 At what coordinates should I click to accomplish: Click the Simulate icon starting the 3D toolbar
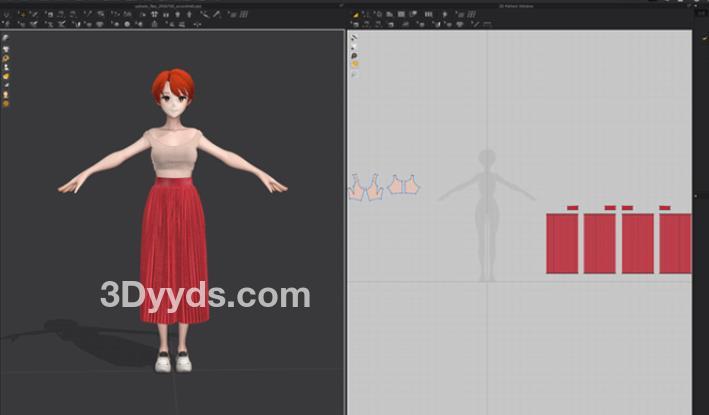tap(5, 14)
